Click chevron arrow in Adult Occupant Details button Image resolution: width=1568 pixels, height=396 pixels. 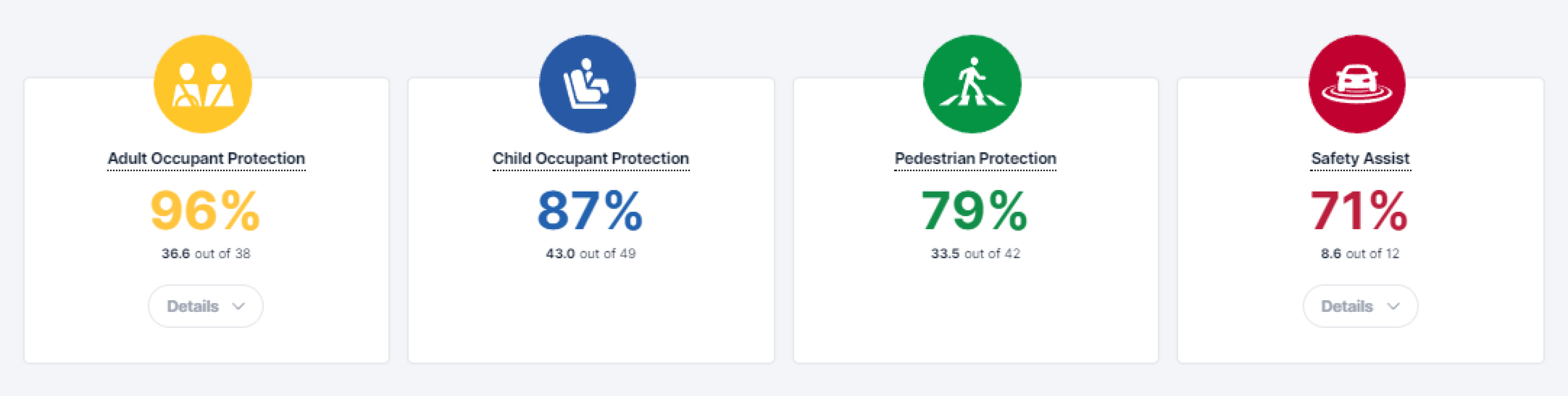click(x=239, y=306)
